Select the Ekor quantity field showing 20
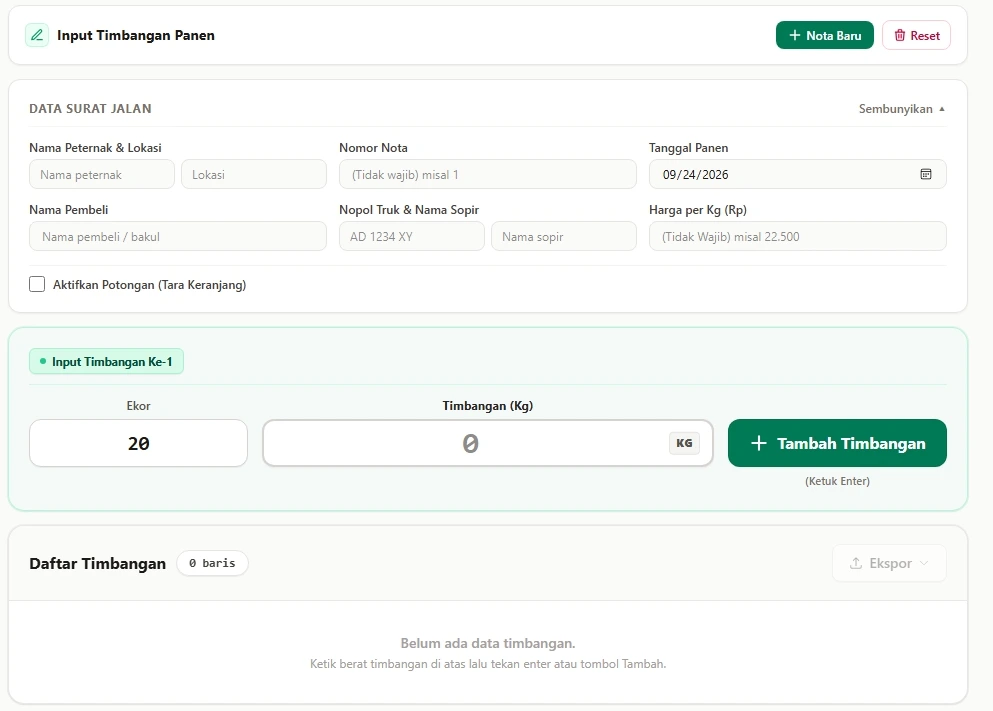Image resolution: width=993 pixels, height=711 pixels. [x=138, y=443]
